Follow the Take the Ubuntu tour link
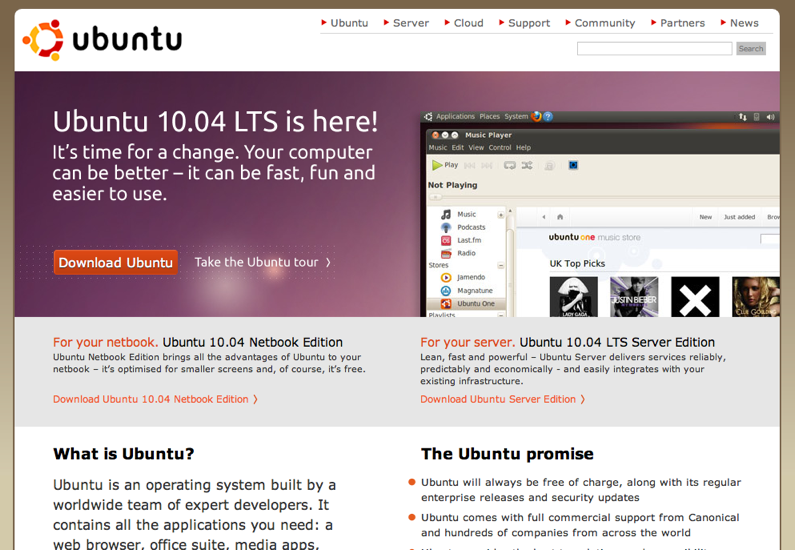 click(x=263, y=262)
